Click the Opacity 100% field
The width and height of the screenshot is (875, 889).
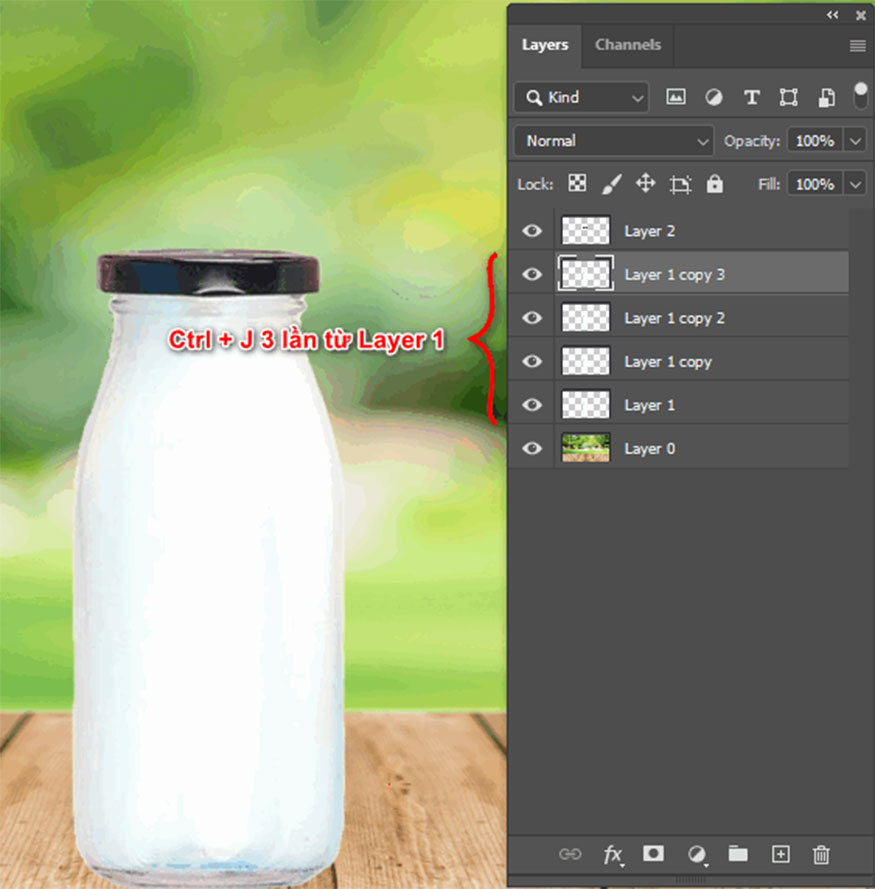click(x=815, y=141)
